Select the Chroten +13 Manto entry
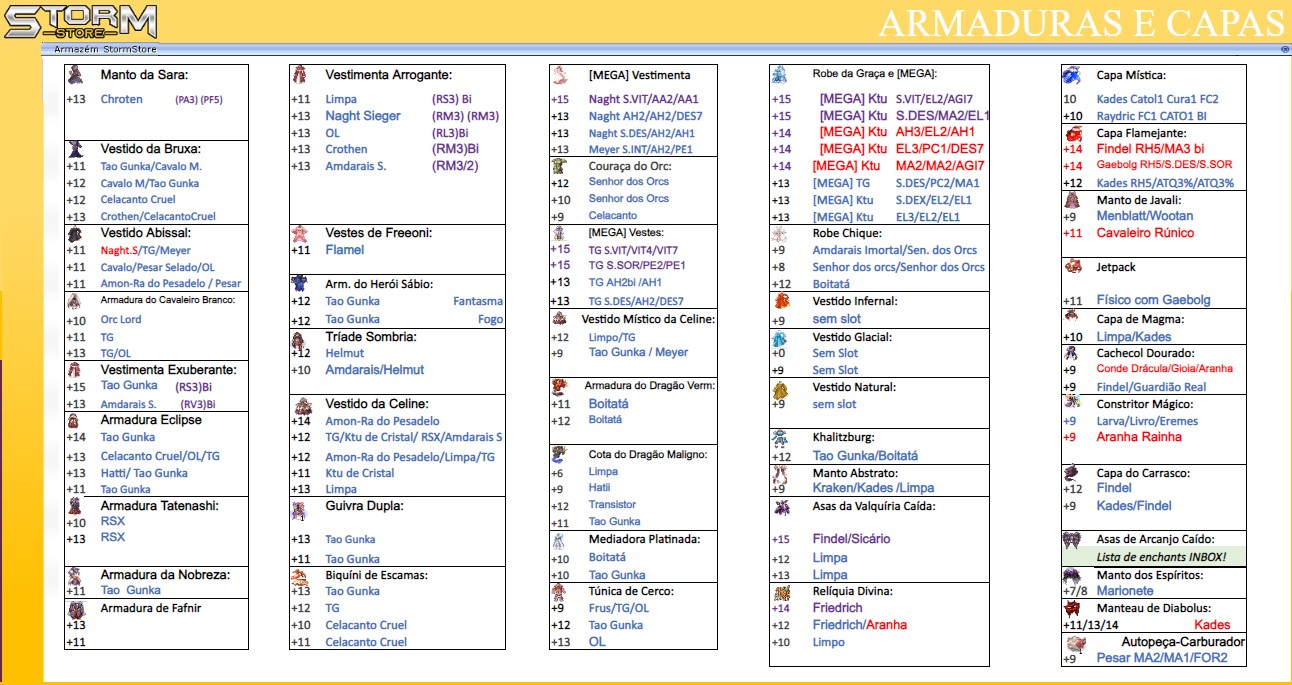1292x685 pixels. click(x=122, y=99)
